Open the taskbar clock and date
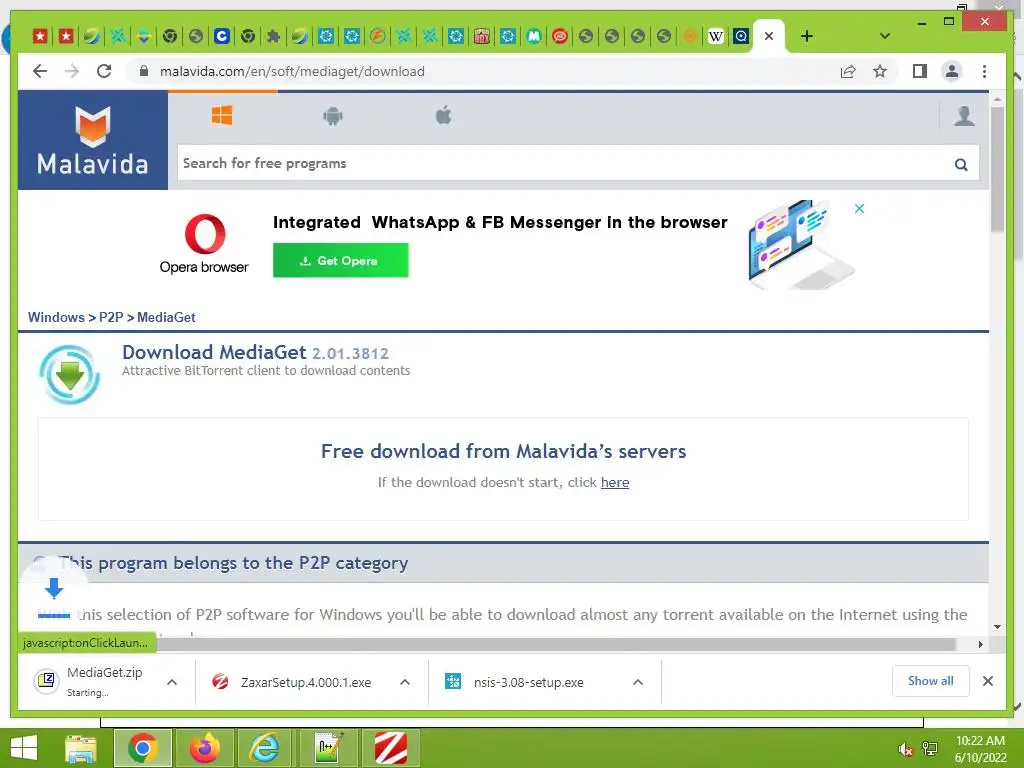The height and width of the screenshot is (768, 1024). point(980,749)
